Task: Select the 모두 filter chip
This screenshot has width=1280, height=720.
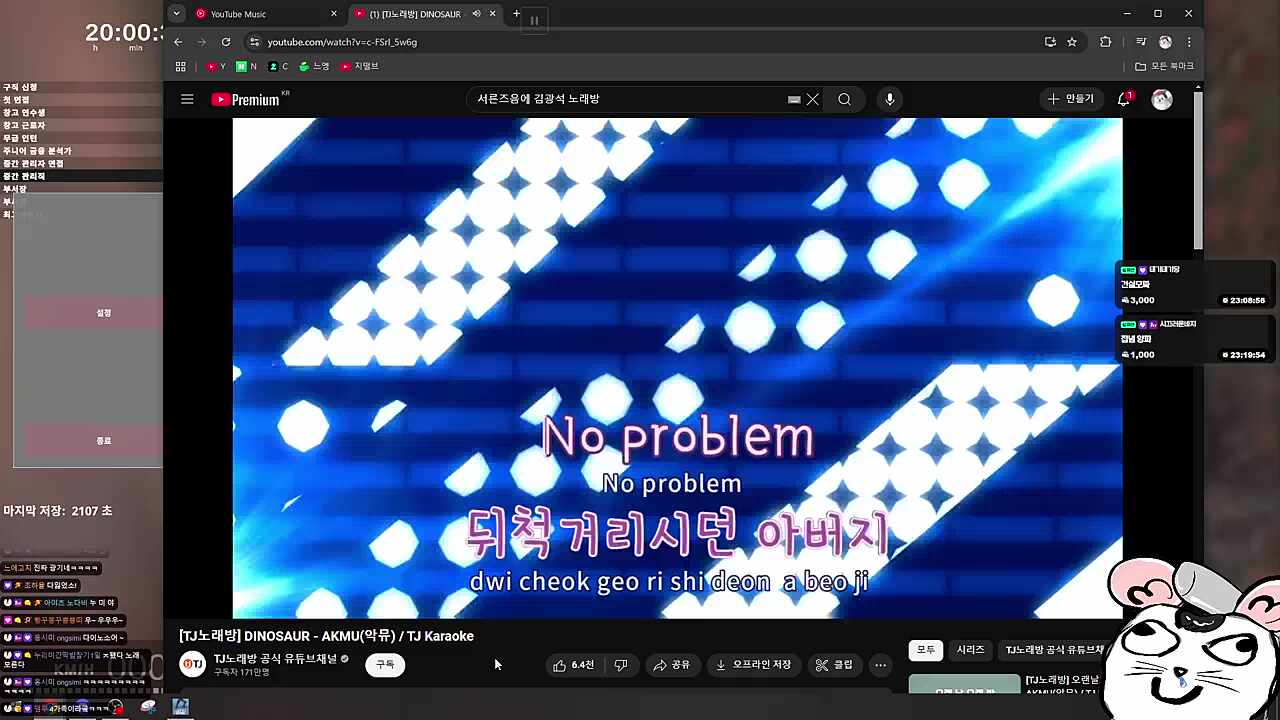Action: tap(926, 650)
